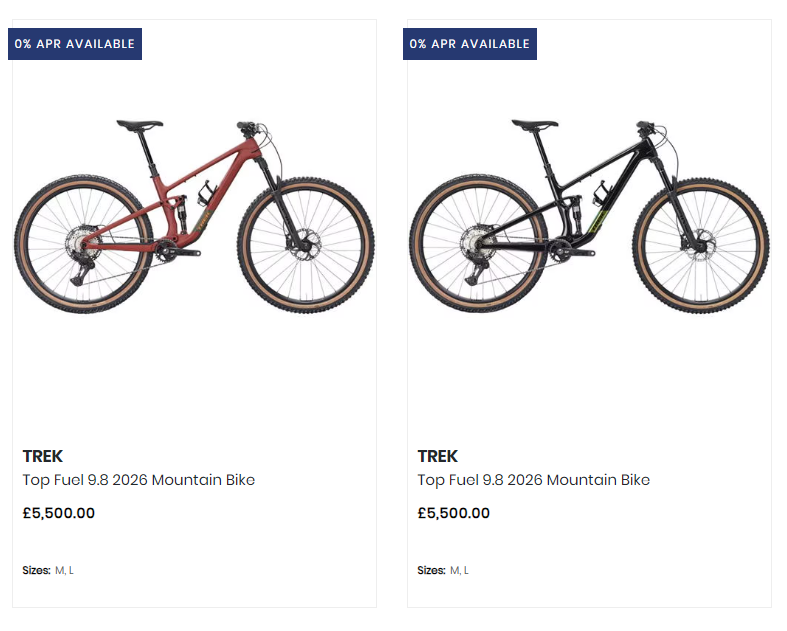The width and height of the screenshot is (787, 631).
Task: Open the Top Fuel 9.8 title for red bike
Action: click(139, 480)
